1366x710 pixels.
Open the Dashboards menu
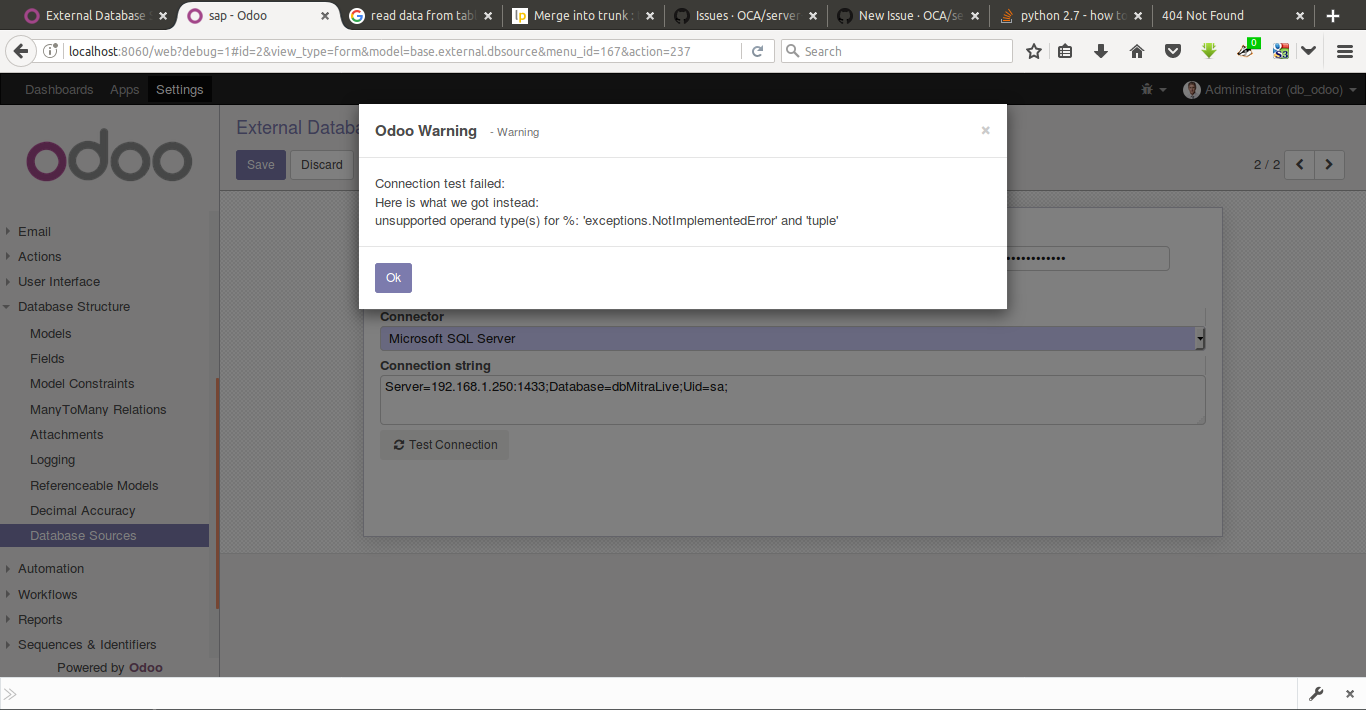click(x=59, y=89)
